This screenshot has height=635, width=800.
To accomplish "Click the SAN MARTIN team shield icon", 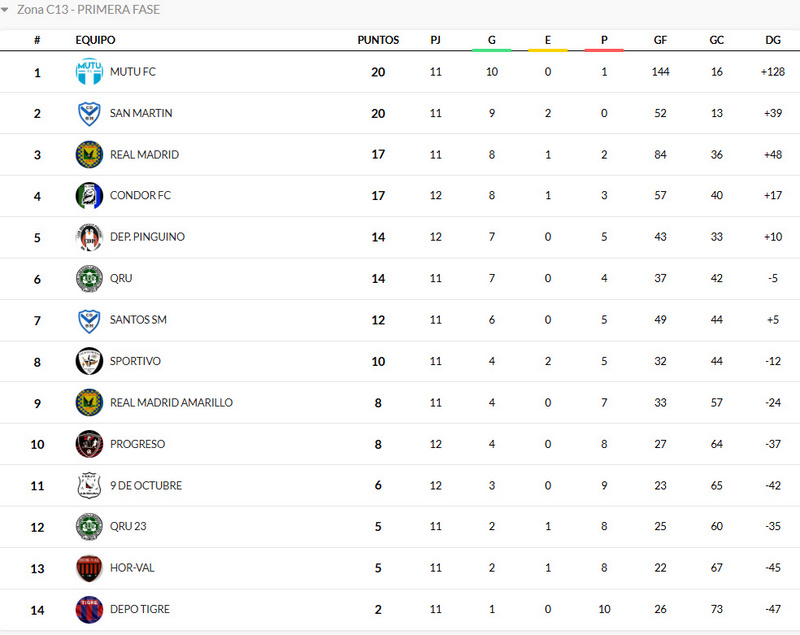I will point(89,114).
